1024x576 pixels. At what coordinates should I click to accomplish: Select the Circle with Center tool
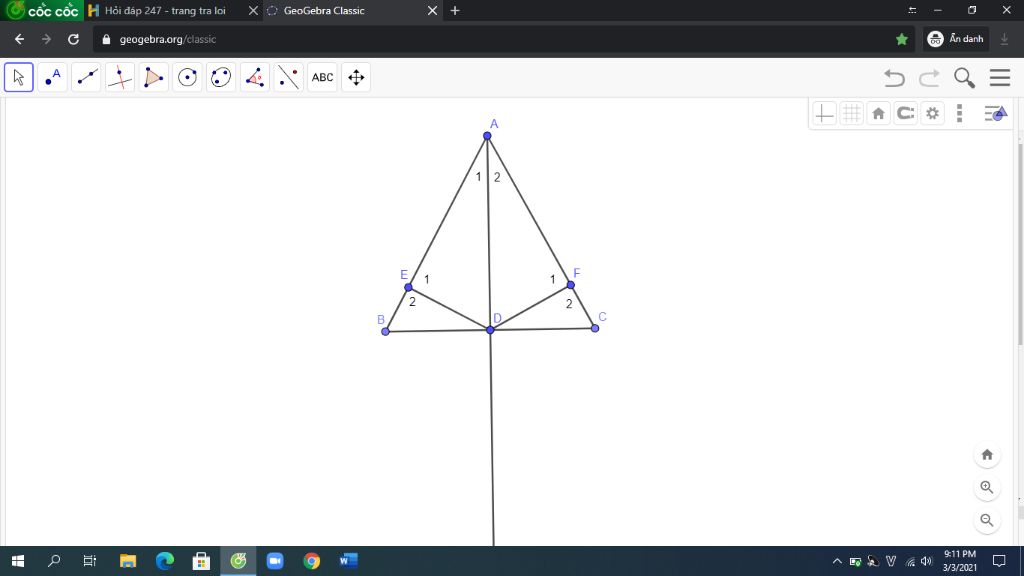(187, 77)
